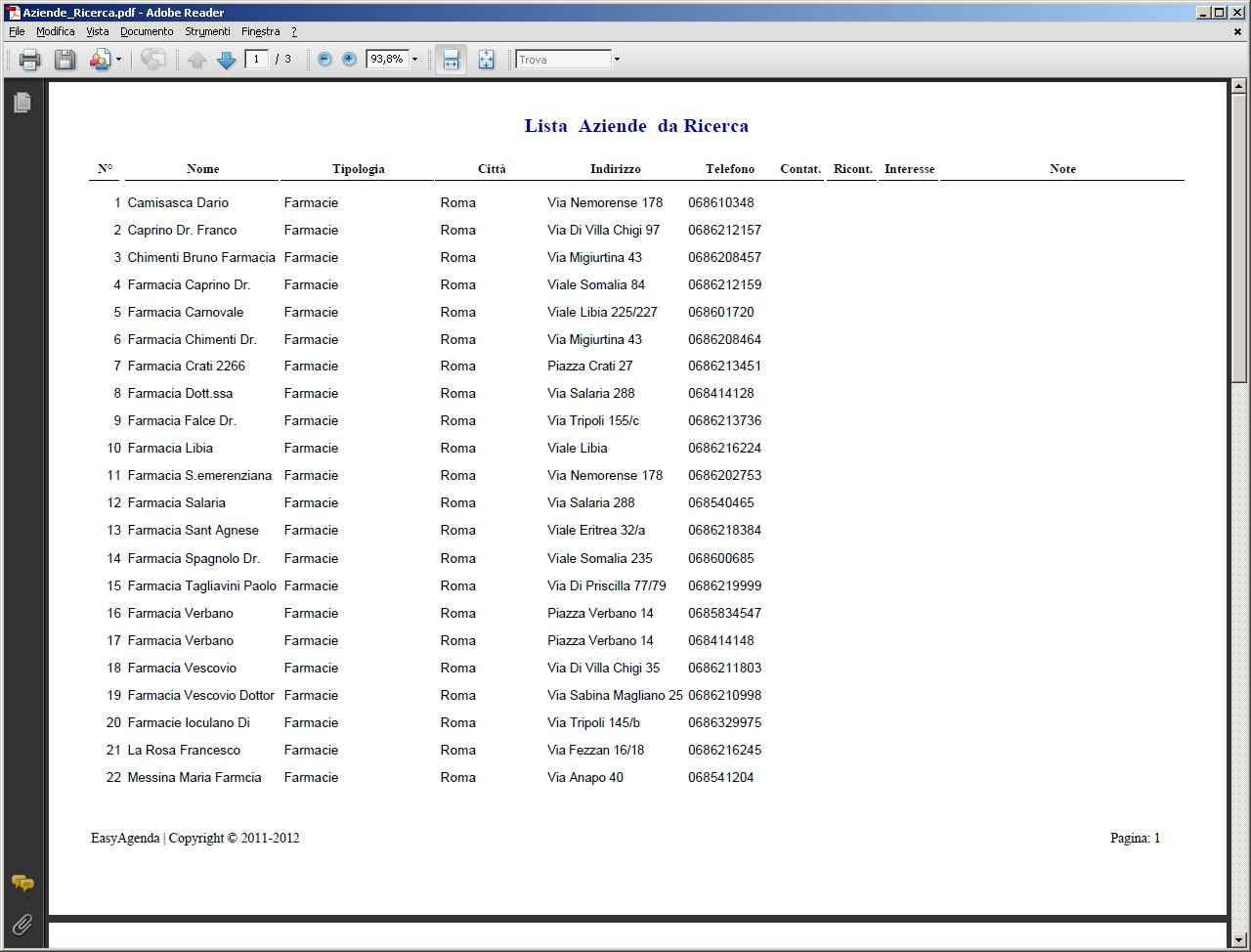Click 'Farmacia Crati 2266' entry
Viewport: 1251px width, 952px height.
tap(187, 367)
